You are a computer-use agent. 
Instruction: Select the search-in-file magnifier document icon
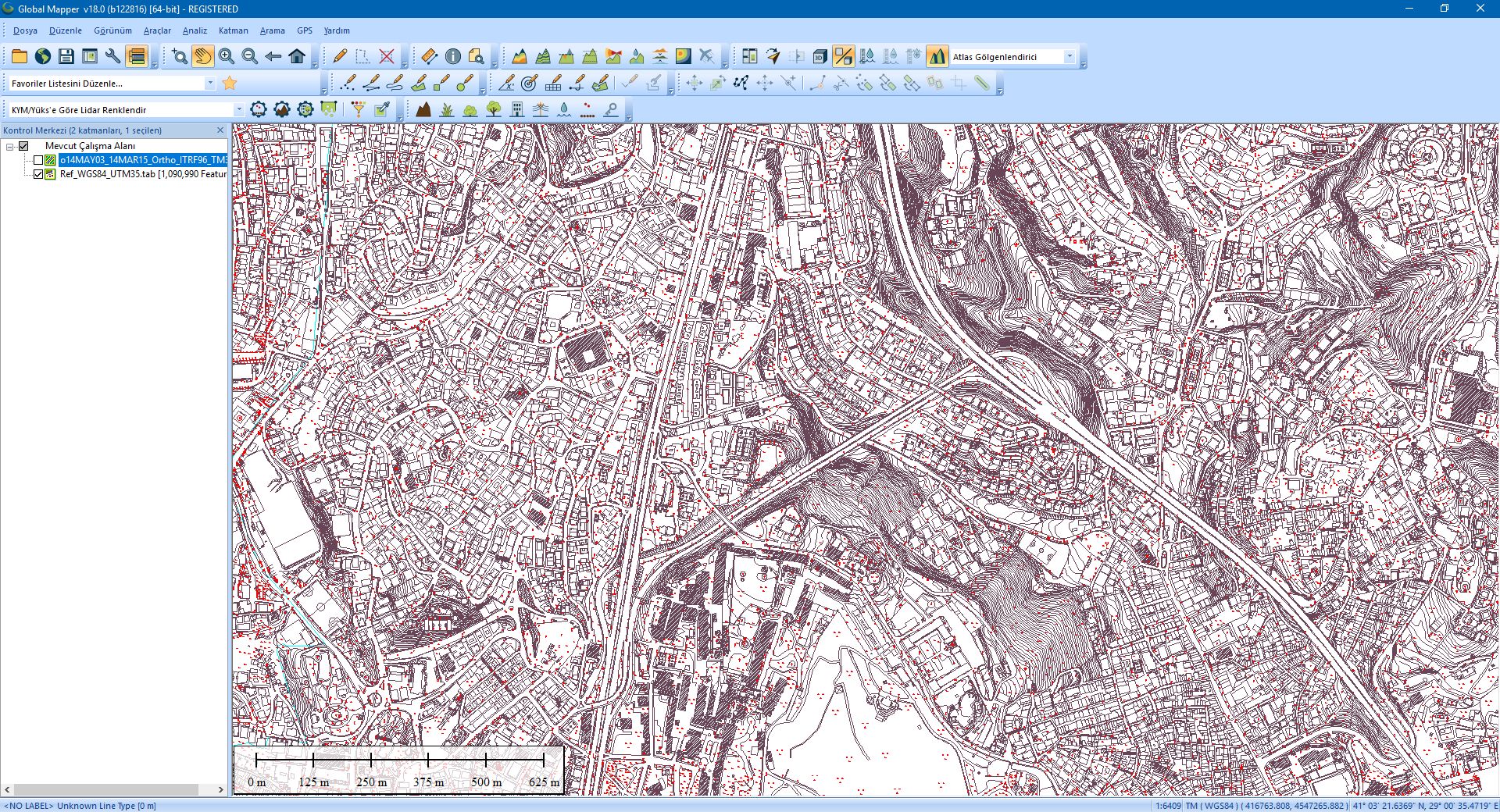click(477, 56)
